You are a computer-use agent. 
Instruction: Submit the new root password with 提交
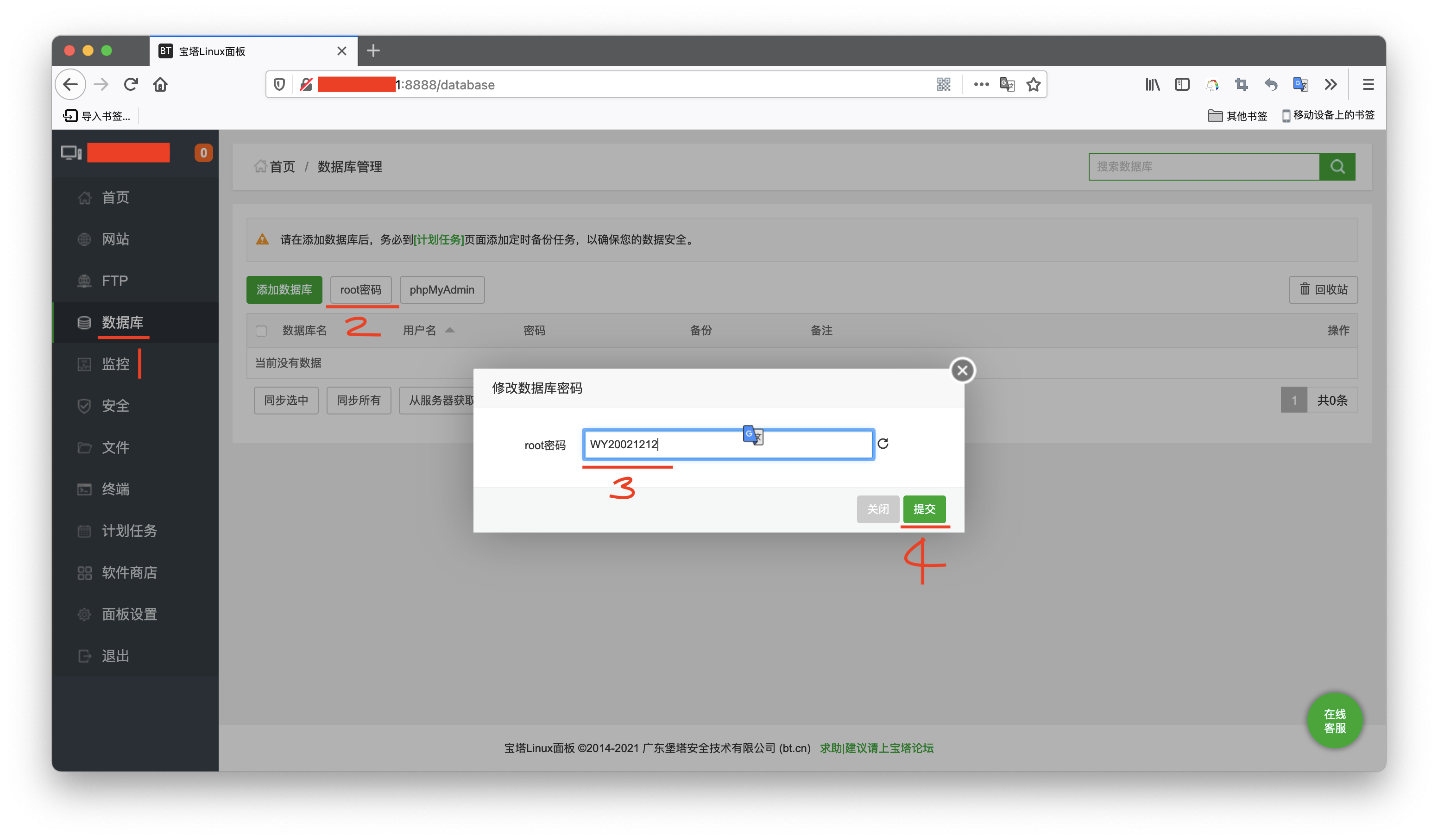924,508
